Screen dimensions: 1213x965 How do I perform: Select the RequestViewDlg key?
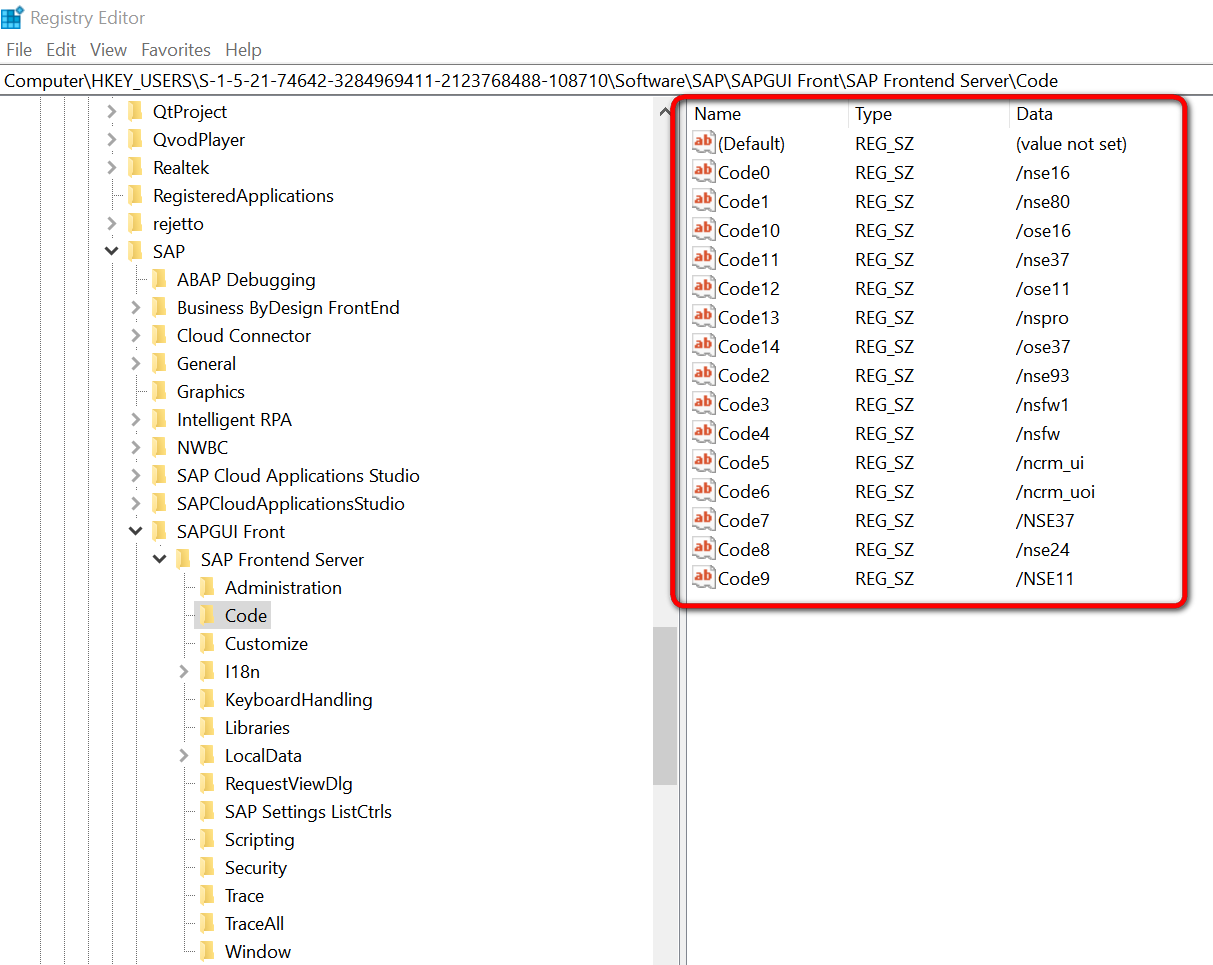coord(289,784)
